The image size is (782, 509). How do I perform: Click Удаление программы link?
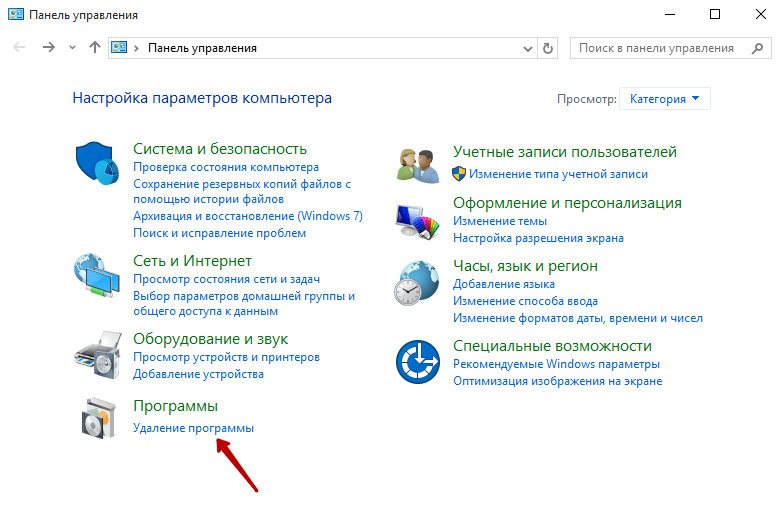click(194, 428)
